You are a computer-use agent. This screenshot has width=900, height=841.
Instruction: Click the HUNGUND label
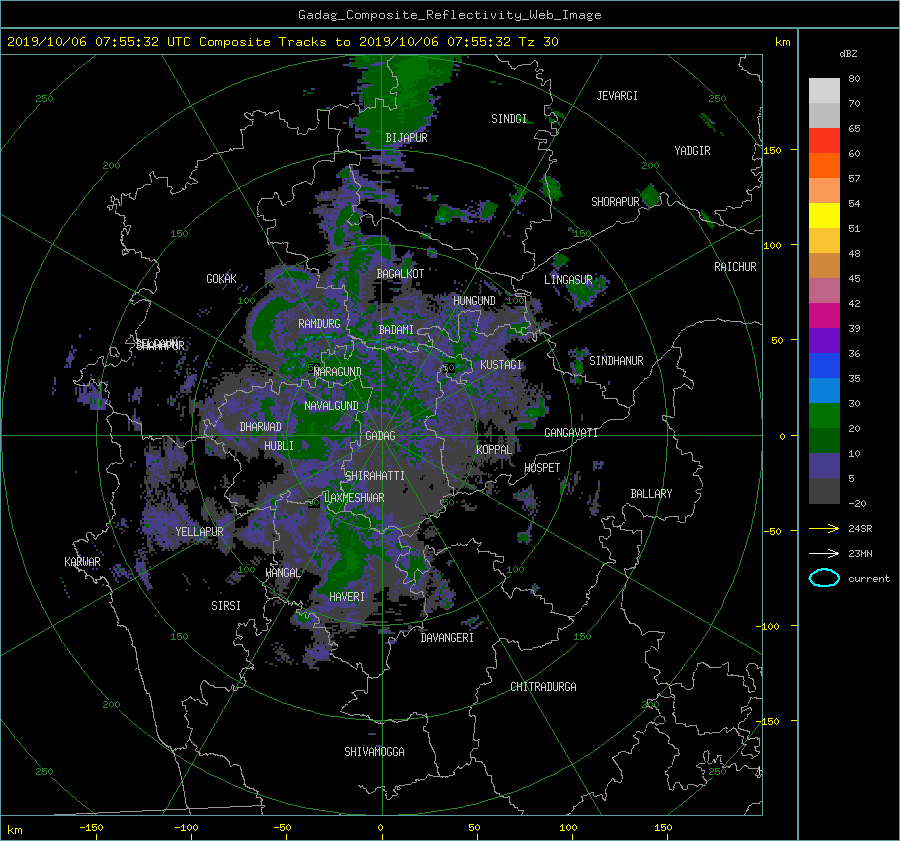pos(474,301)
